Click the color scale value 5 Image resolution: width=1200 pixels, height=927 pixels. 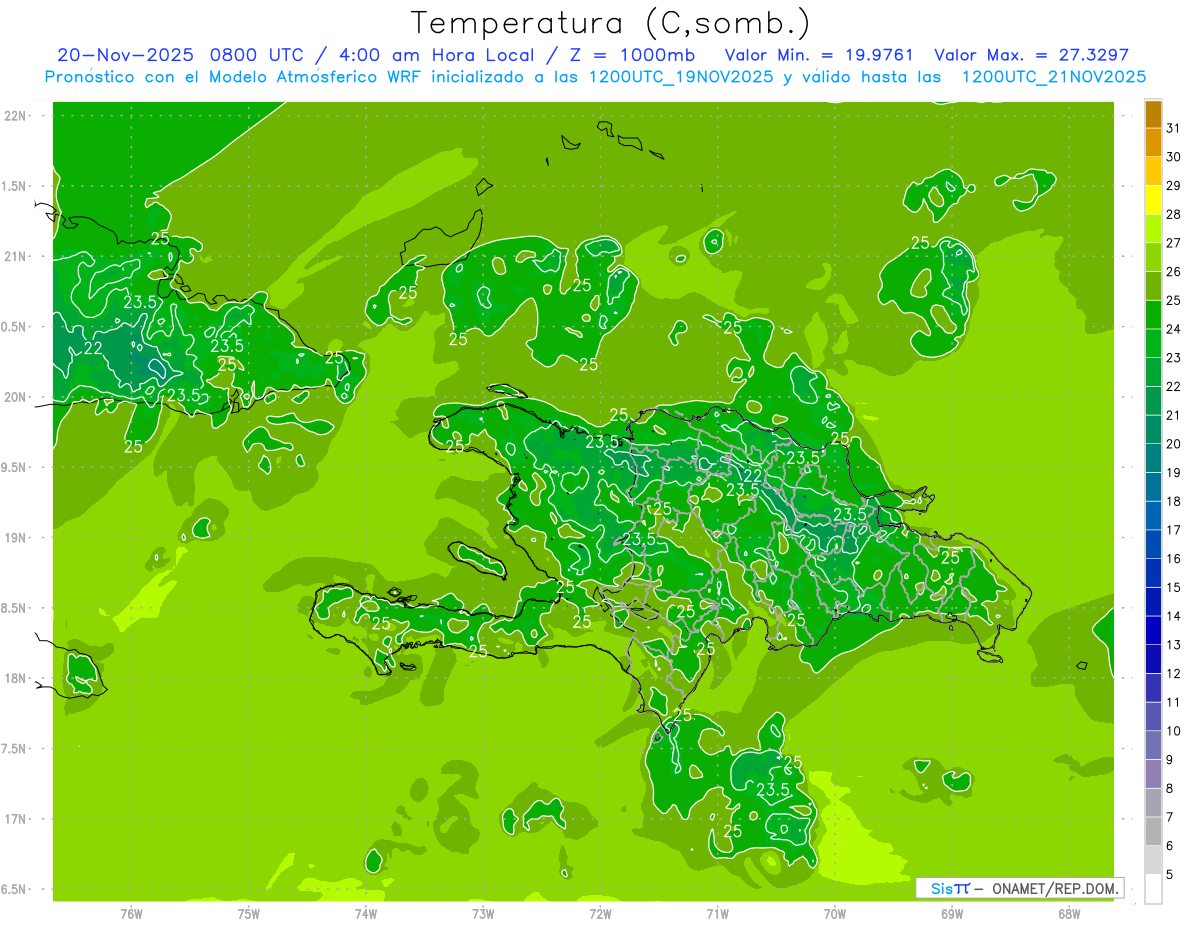(1170, 874)
